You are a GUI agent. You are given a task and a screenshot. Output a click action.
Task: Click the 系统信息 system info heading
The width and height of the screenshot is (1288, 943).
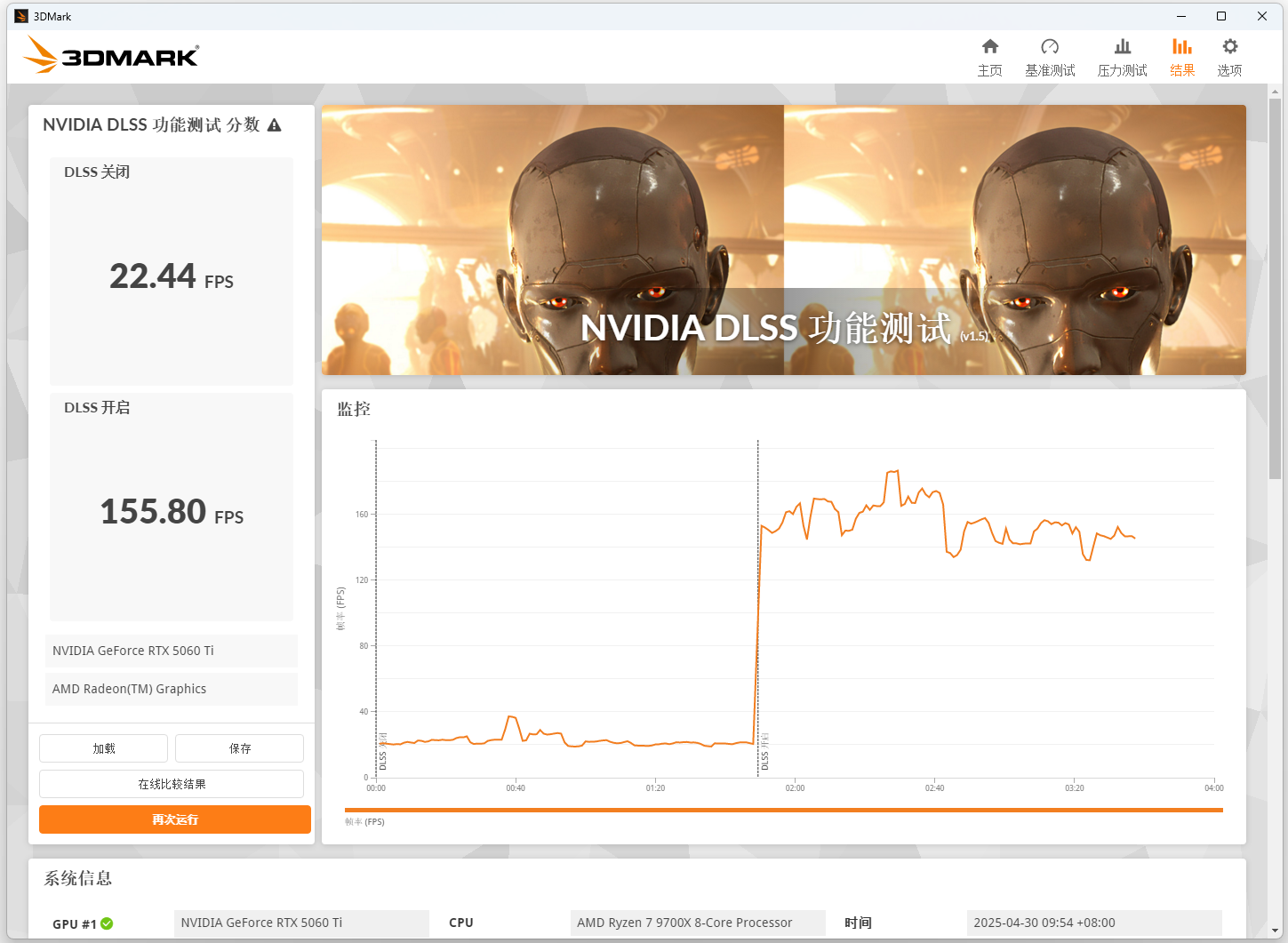[x=78, y=879]
